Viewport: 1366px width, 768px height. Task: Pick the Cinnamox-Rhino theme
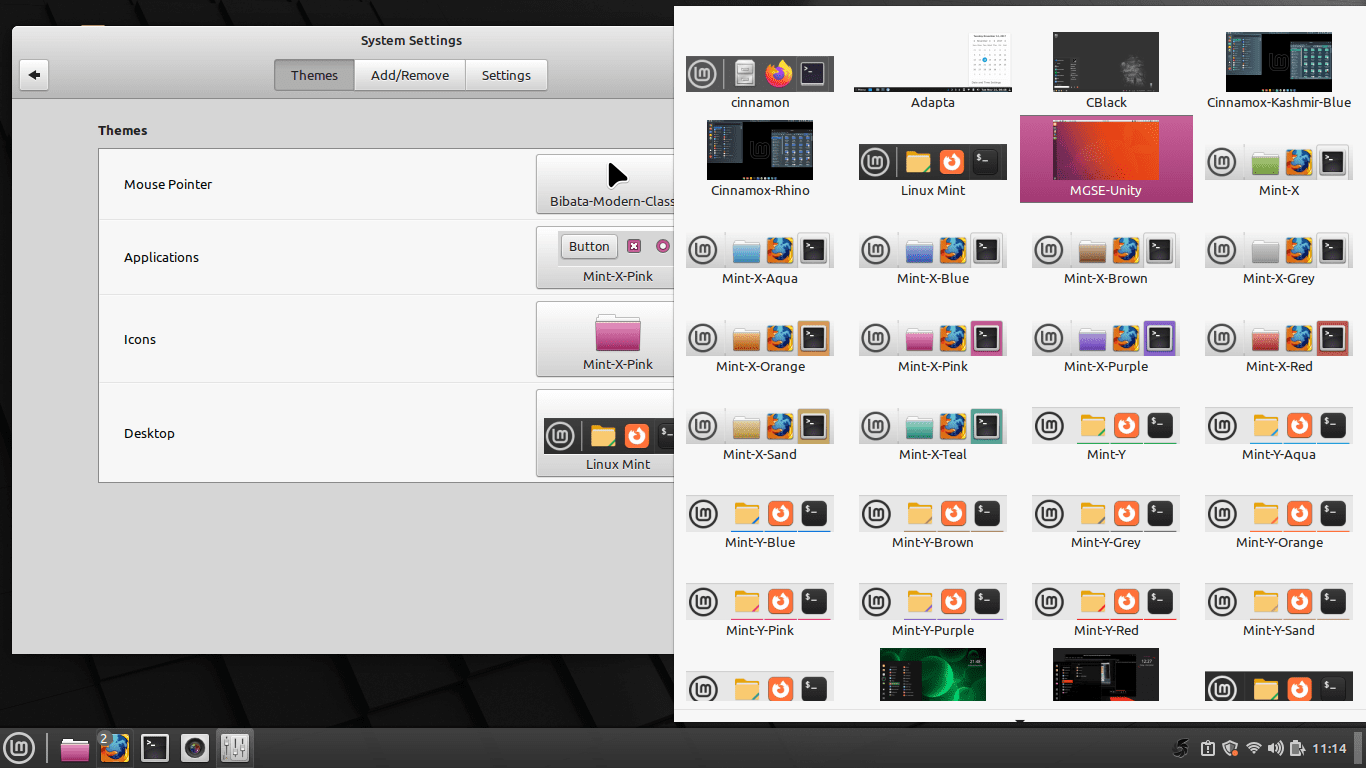[760, 159]
